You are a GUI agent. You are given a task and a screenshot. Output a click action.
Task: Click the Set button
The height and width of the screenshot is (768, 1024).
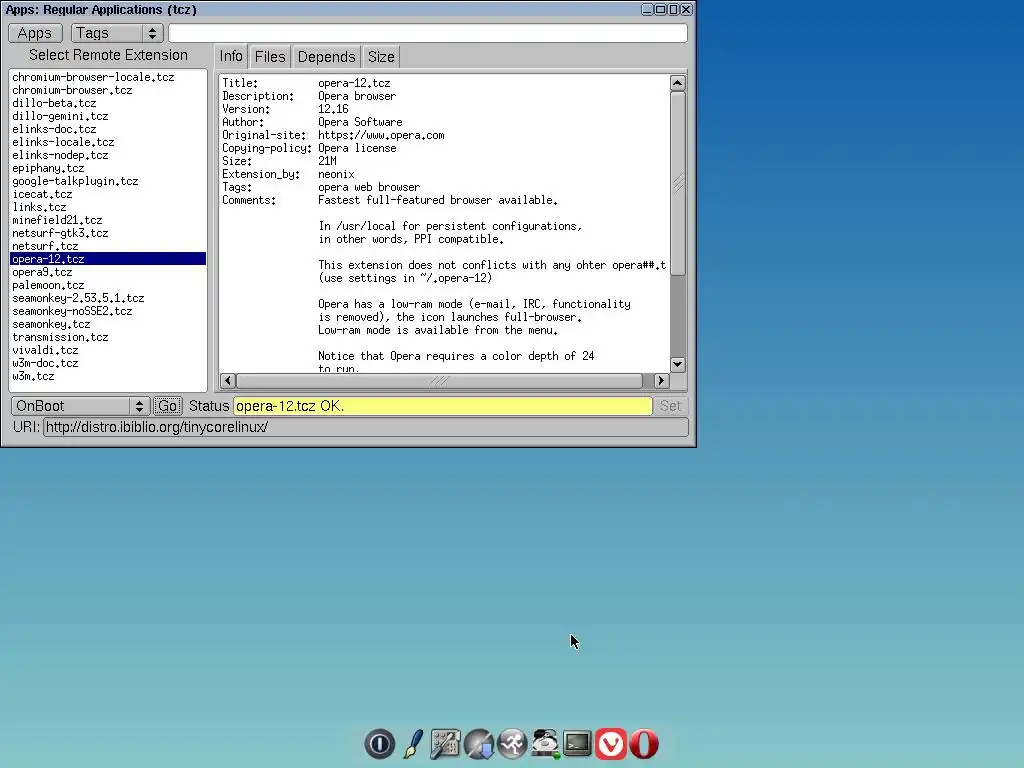tap(670, 406)
